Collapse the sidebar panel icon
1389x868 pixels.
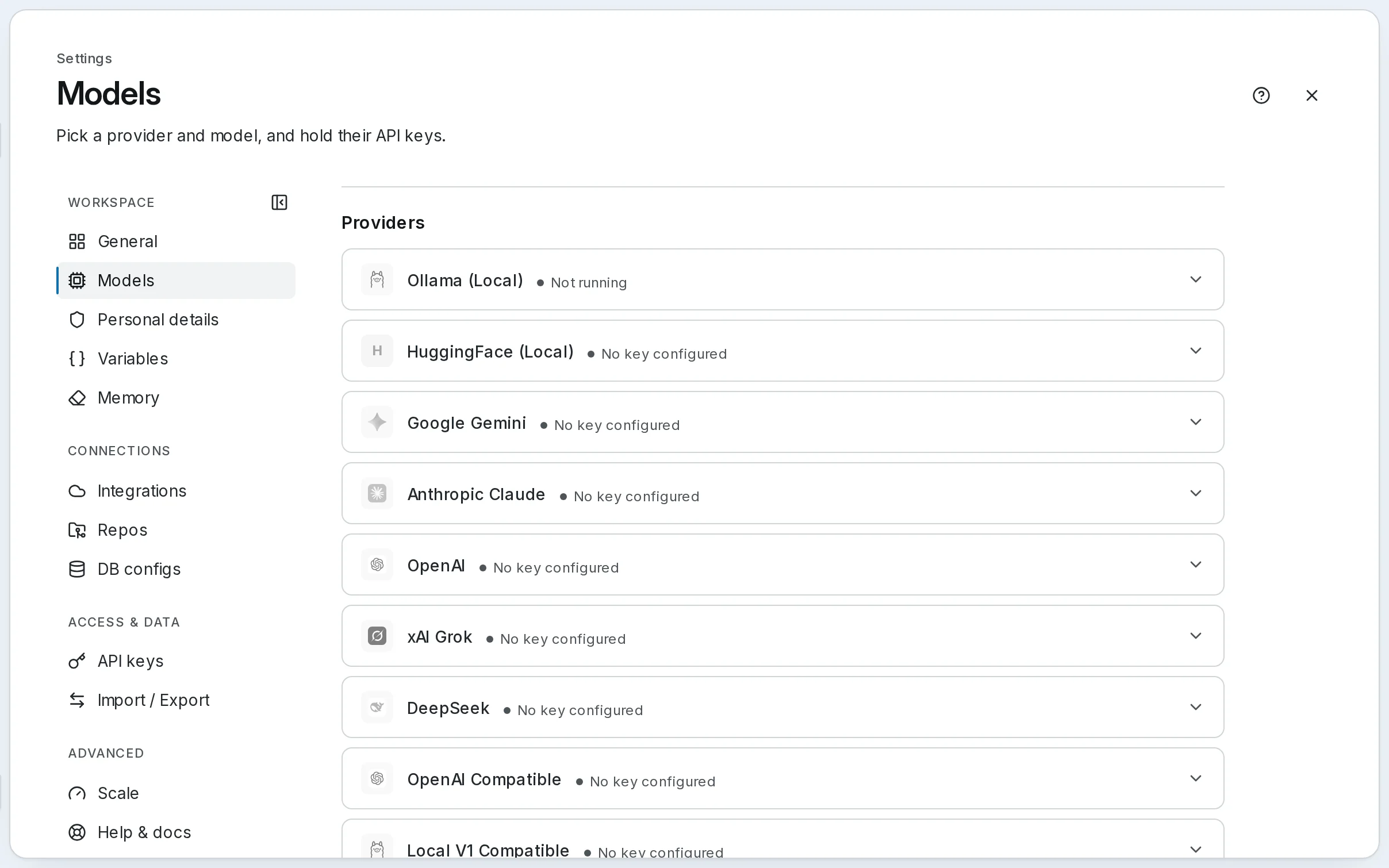[279, 202]
